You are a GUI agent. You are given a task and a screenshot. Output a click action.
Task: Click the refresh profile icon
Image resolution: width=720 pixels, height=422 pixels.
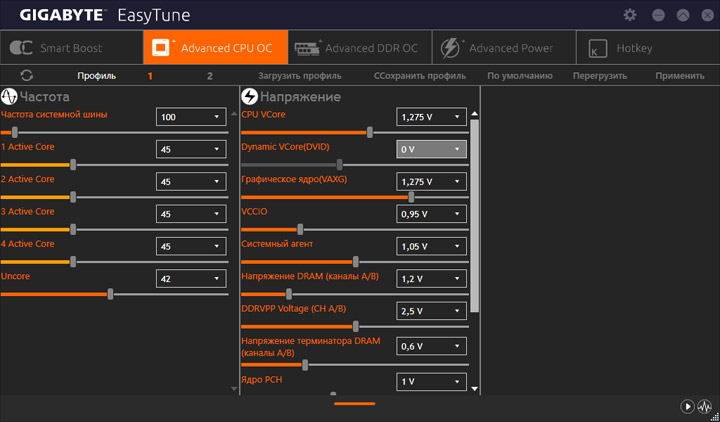click(x=27, y=76)
